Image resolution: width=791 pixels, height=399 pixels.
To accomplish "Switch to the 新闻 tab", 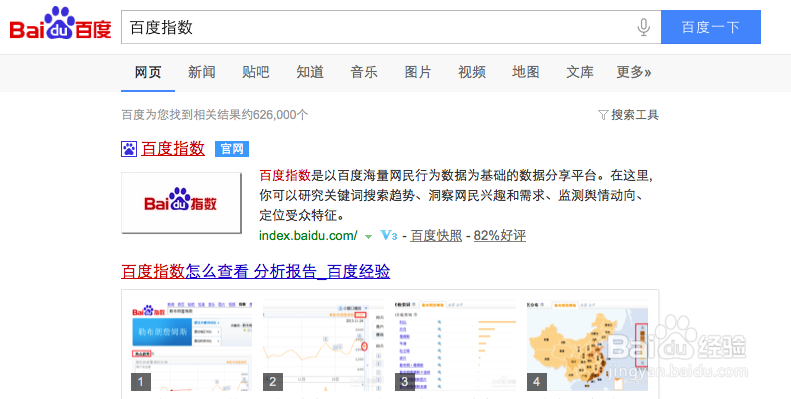I will tap(202, 72).
